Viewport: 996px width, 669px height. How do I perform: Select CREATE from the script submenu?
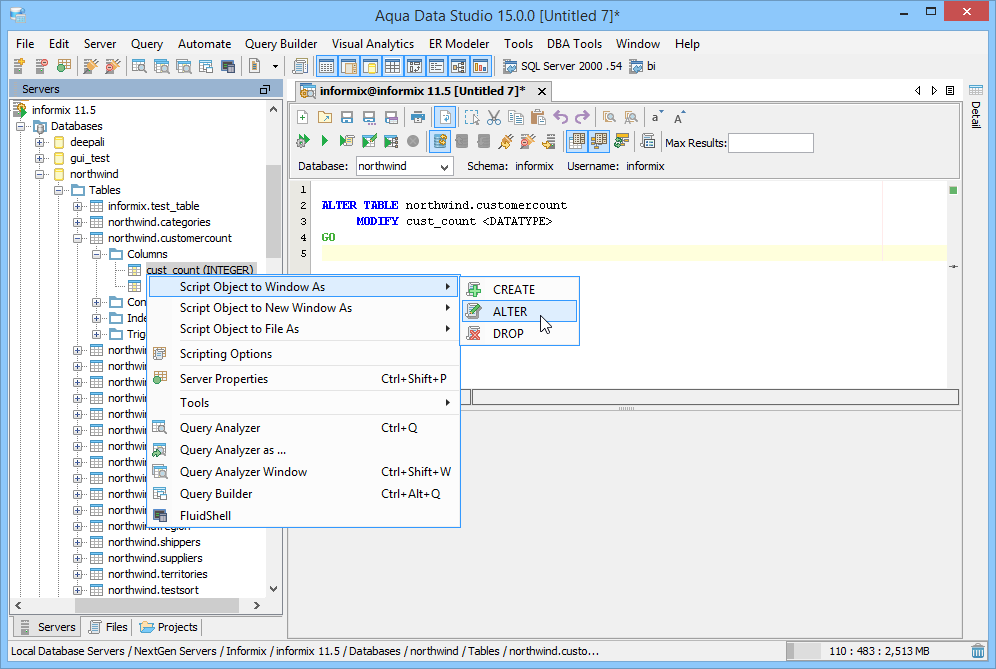(x=520, y=290)
